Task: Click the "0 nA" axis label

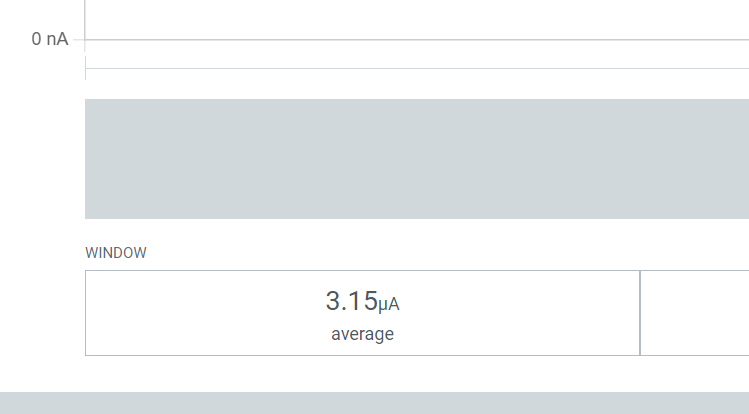Action: (x=50, y=40)
